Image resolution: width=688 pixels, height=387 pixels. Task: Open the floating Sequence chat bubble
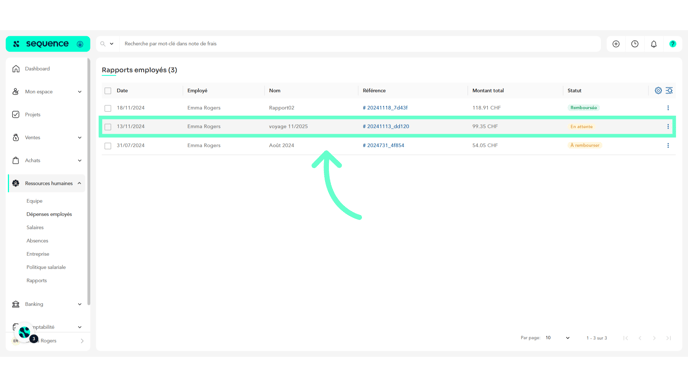(25, 332)
